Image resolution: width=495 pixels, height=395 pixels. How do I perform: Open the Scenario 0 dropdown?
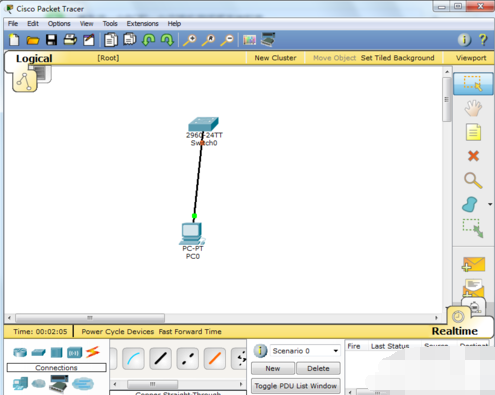point(305,351)
